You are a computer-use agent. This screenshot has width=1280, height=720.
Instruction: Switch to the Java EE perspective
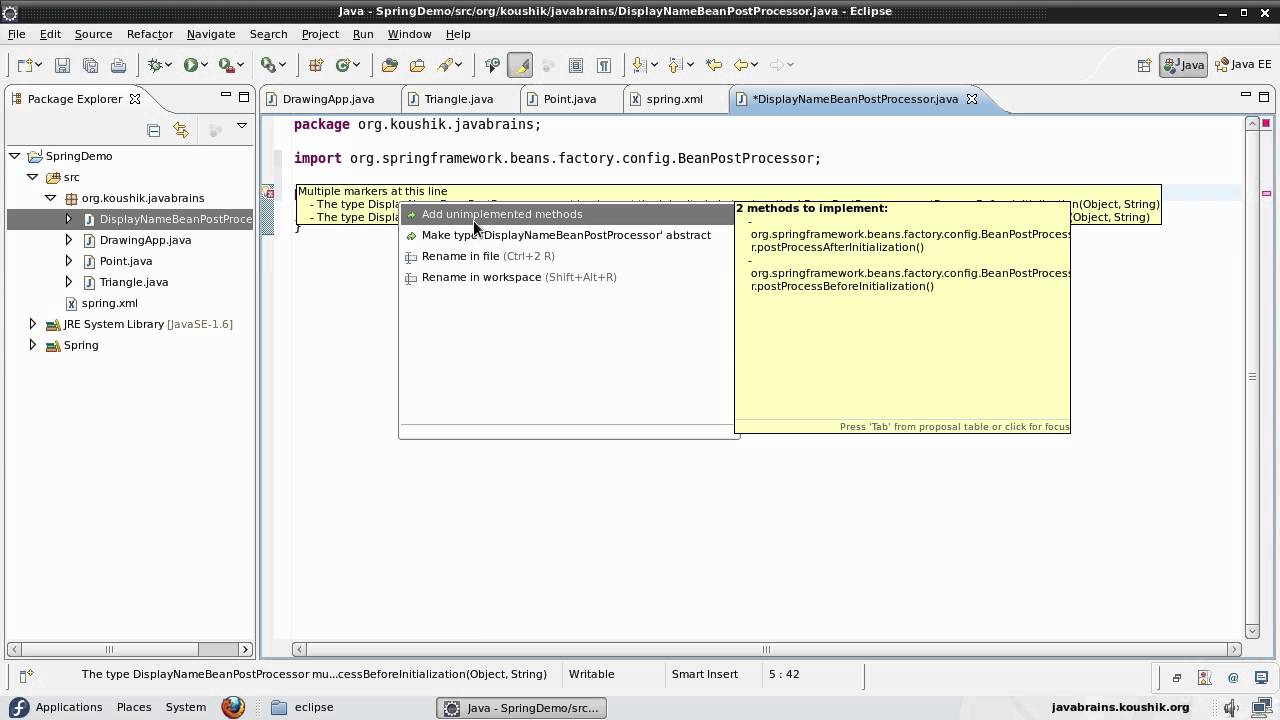point(1243,65)
